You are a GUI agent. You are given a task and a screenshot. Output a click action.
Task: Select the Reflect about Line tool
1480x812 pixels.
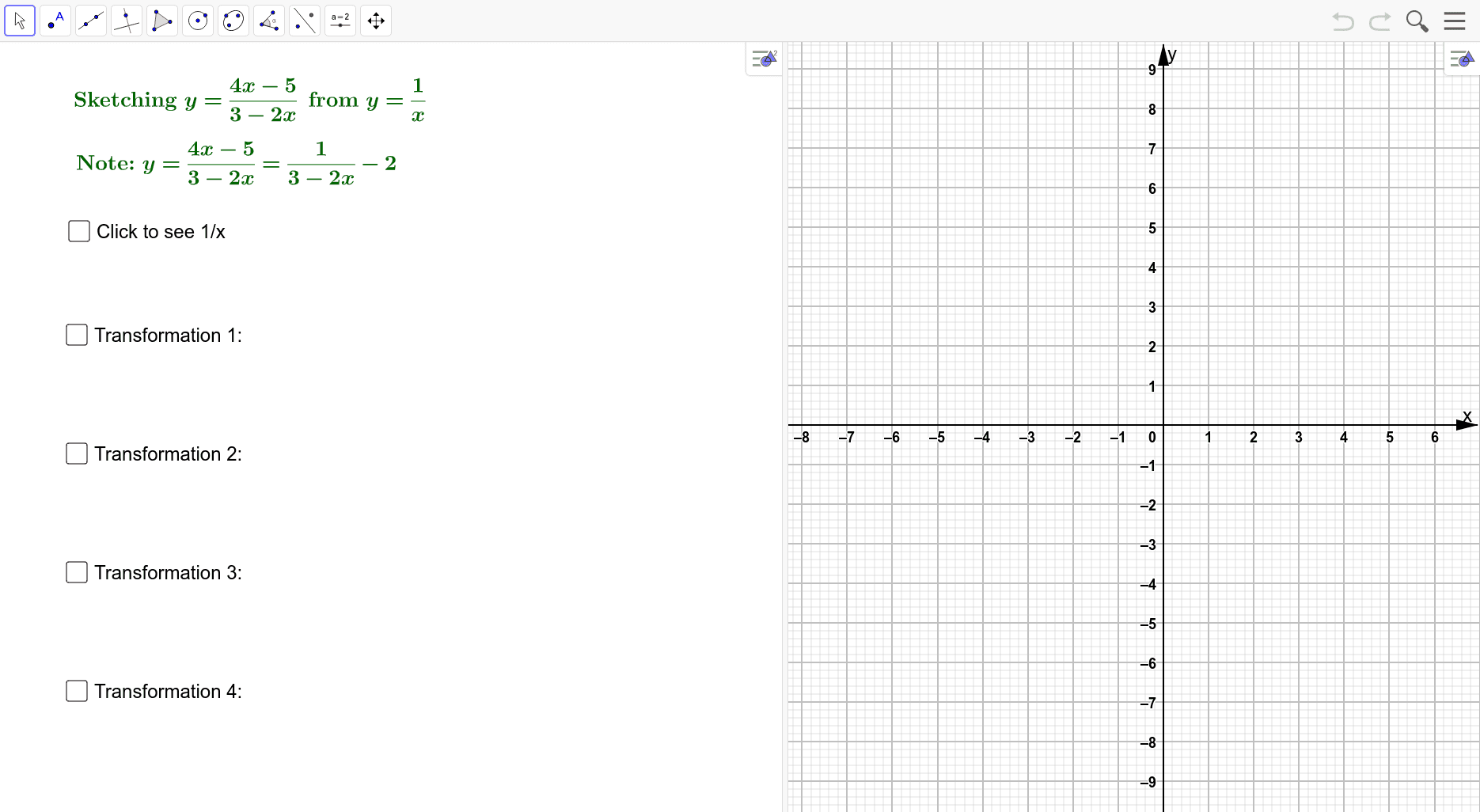(305, 21)
